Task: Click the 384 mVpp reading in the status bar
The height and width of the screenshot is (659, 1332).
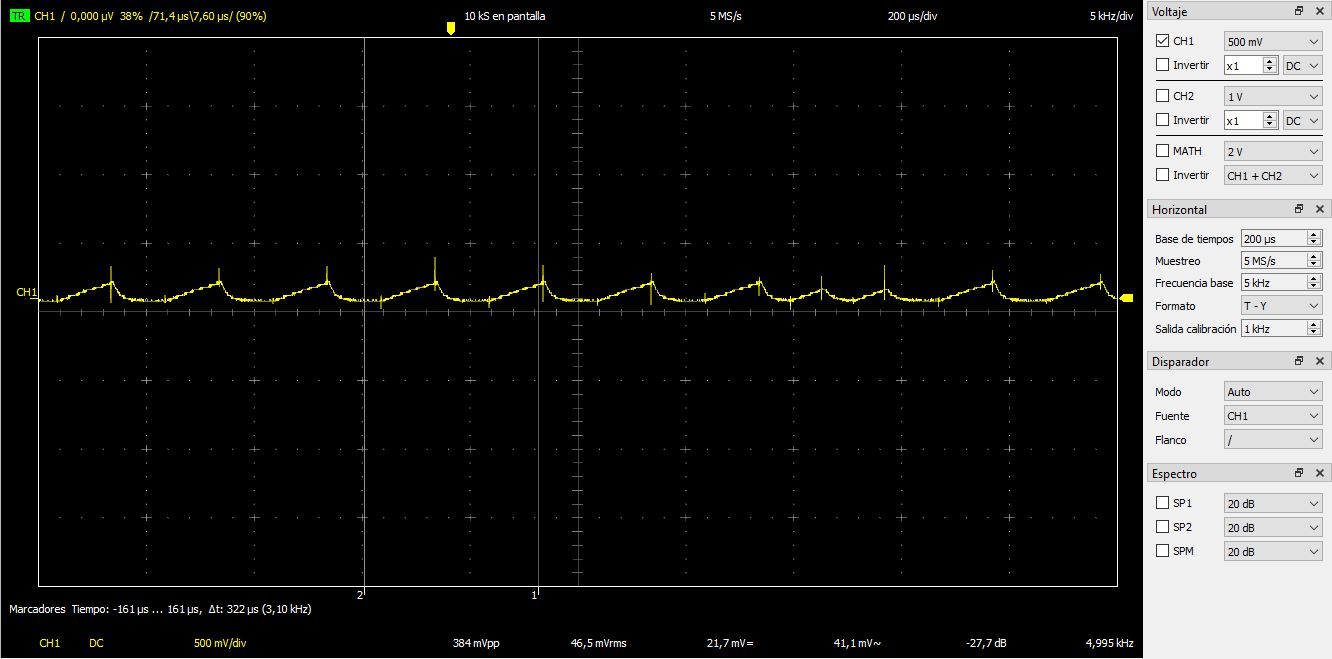Action: (x=475, y=643)
